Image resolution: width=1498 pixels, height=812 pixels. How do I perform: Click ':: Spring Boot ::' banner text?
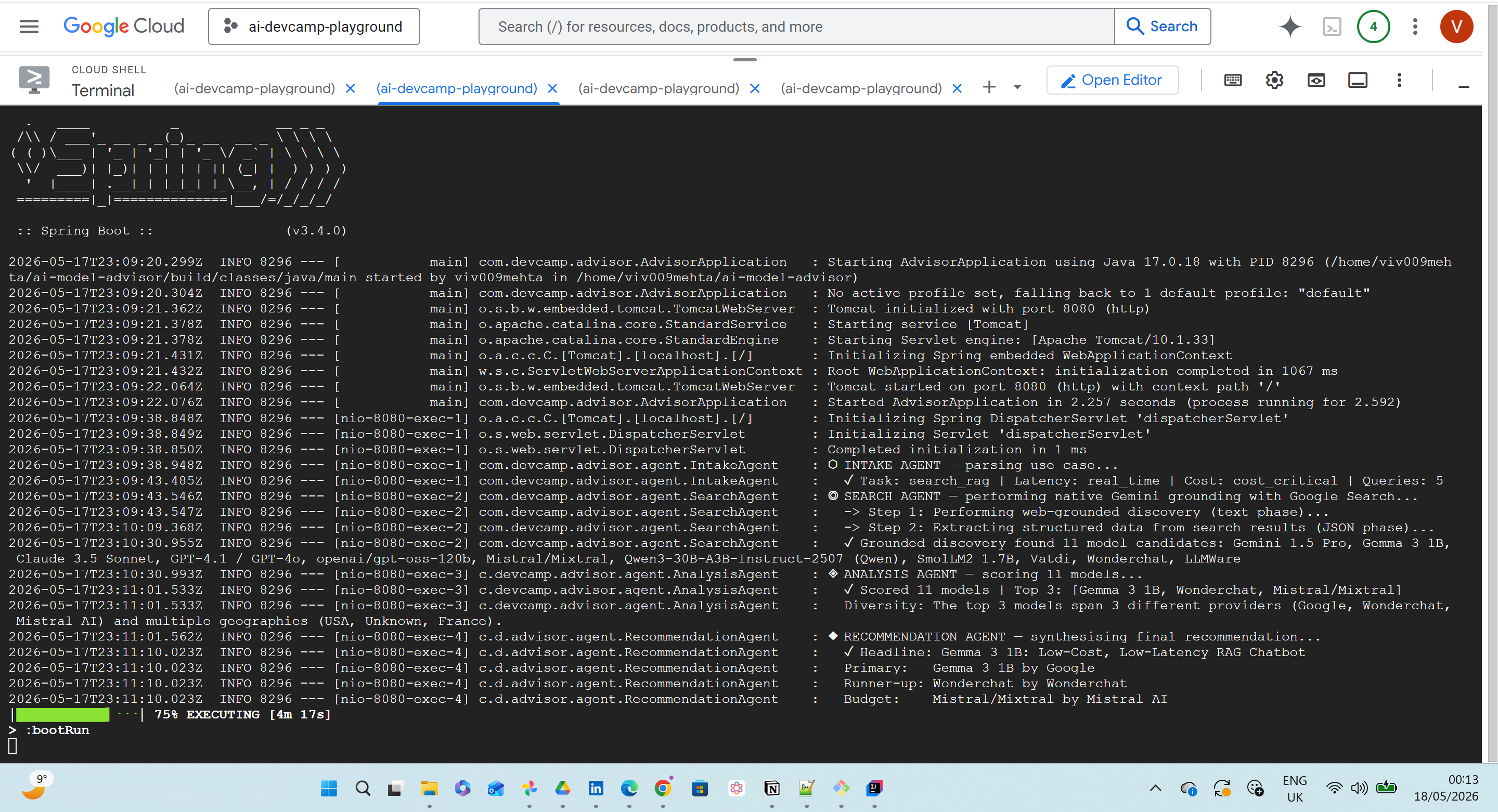[85, 231]
